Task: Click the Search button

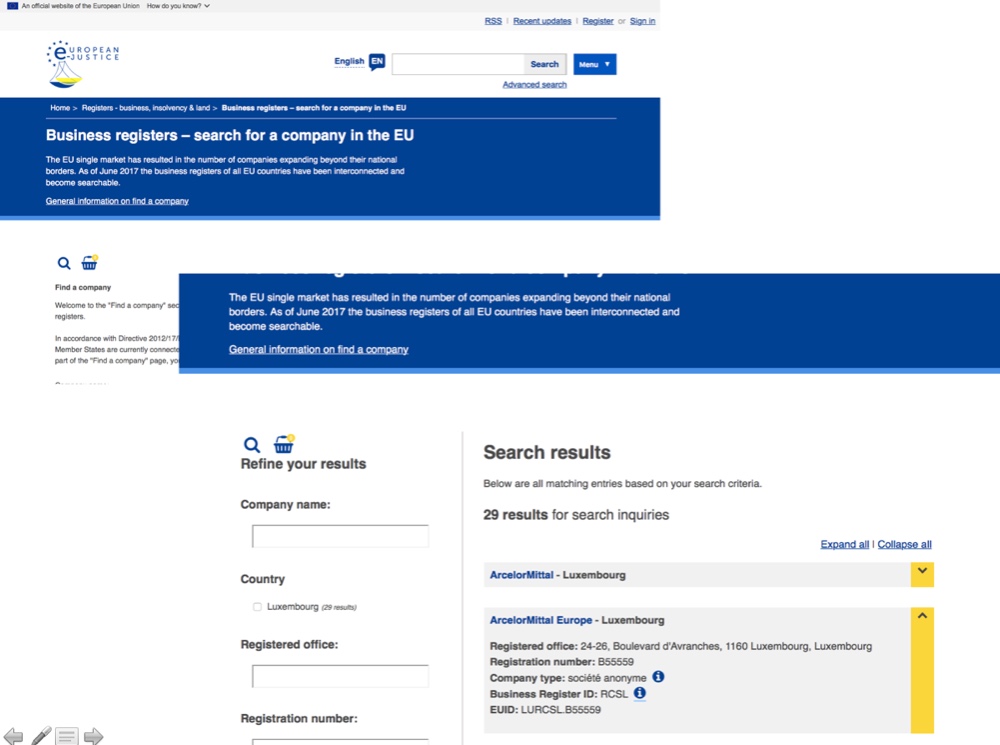Action: (545, 64)
